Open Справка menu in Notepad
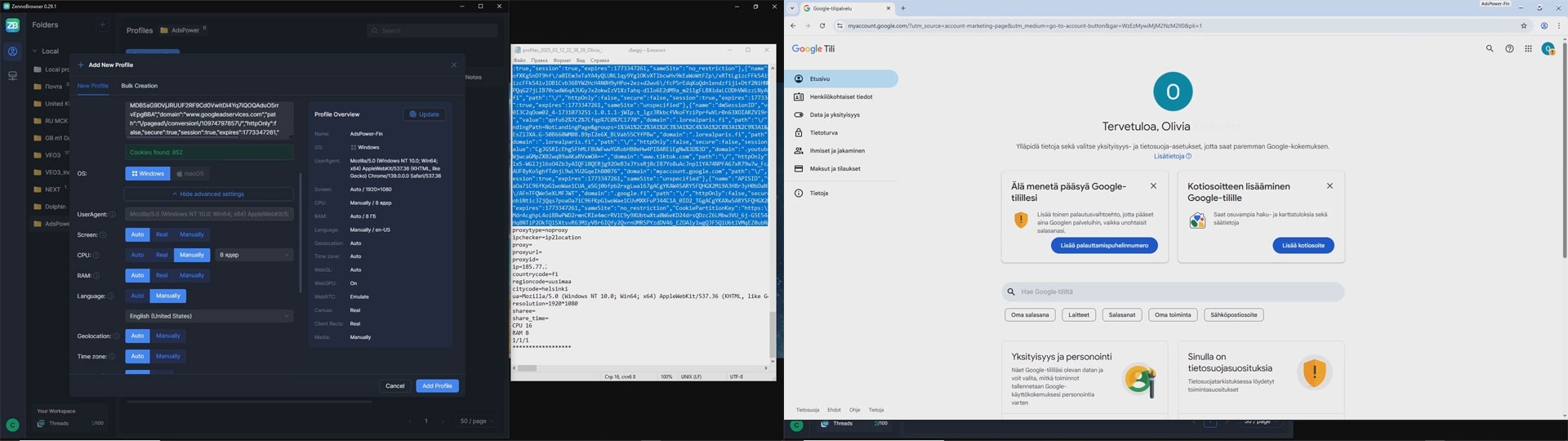The height and width of the screenshot is (441, 1568). [599, 60]
